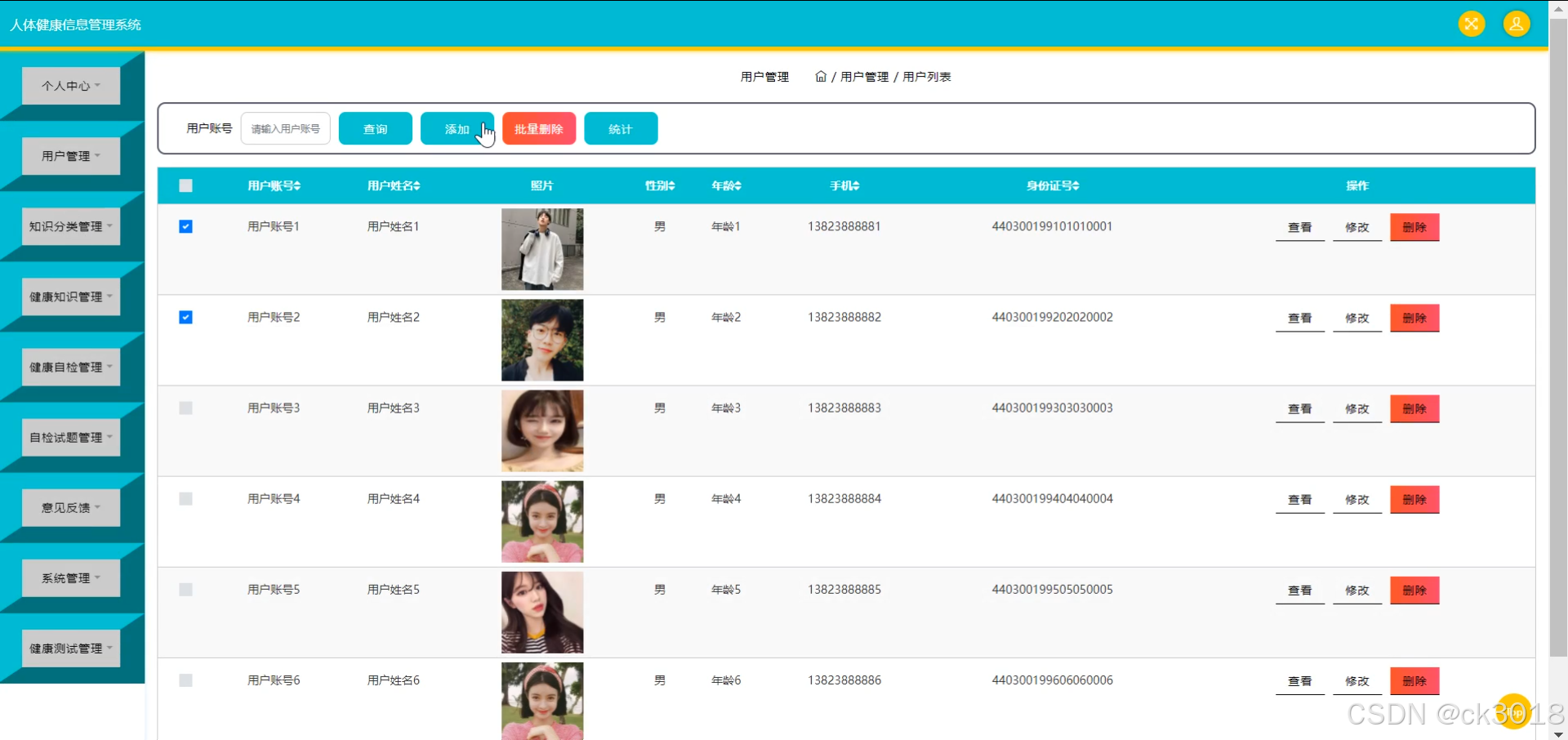The height and width of the screenshot is (740, 1568).
Task: Edit 用户账号3 via 修改
Action: click(1357, 408)
